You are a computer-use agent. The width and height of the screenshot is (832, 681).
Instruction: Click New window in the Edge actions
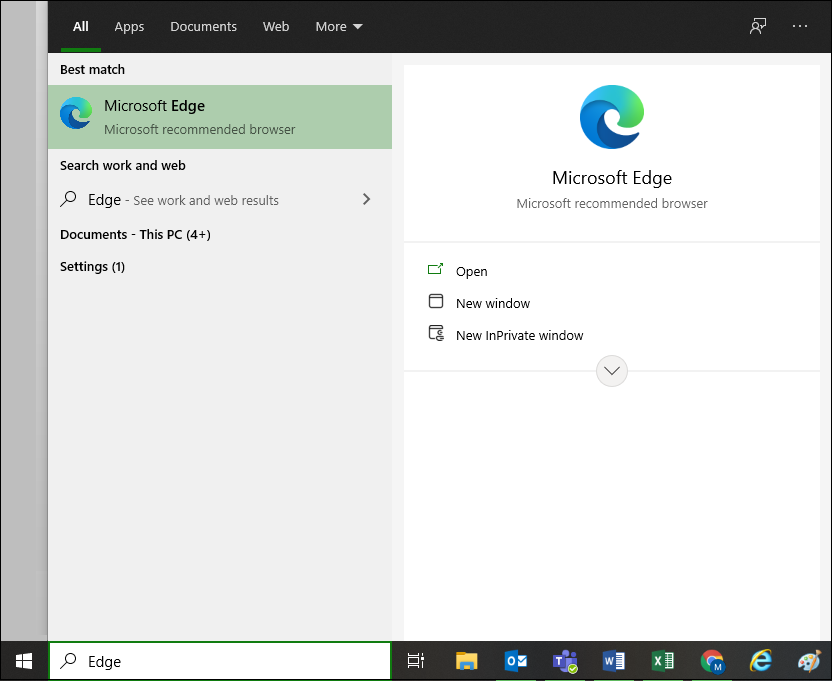coord(492,303)
